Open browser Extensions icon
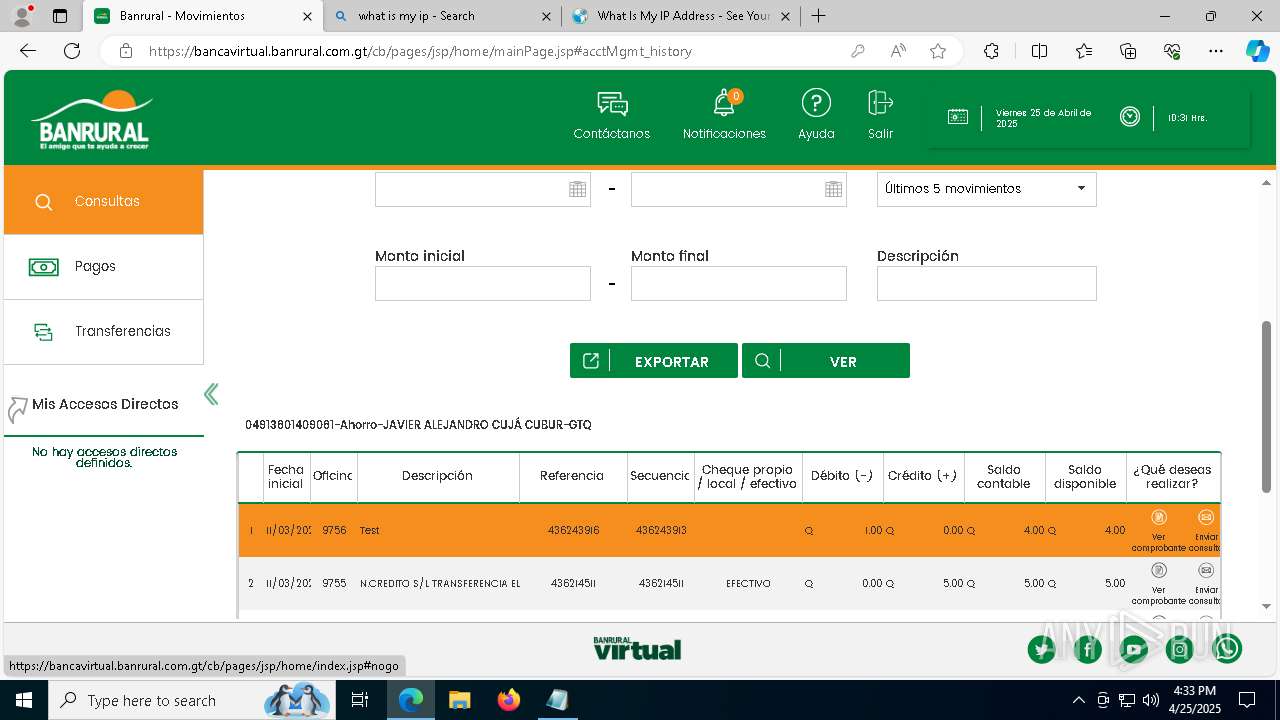The image size is (1280, 720). coord(991,51)
